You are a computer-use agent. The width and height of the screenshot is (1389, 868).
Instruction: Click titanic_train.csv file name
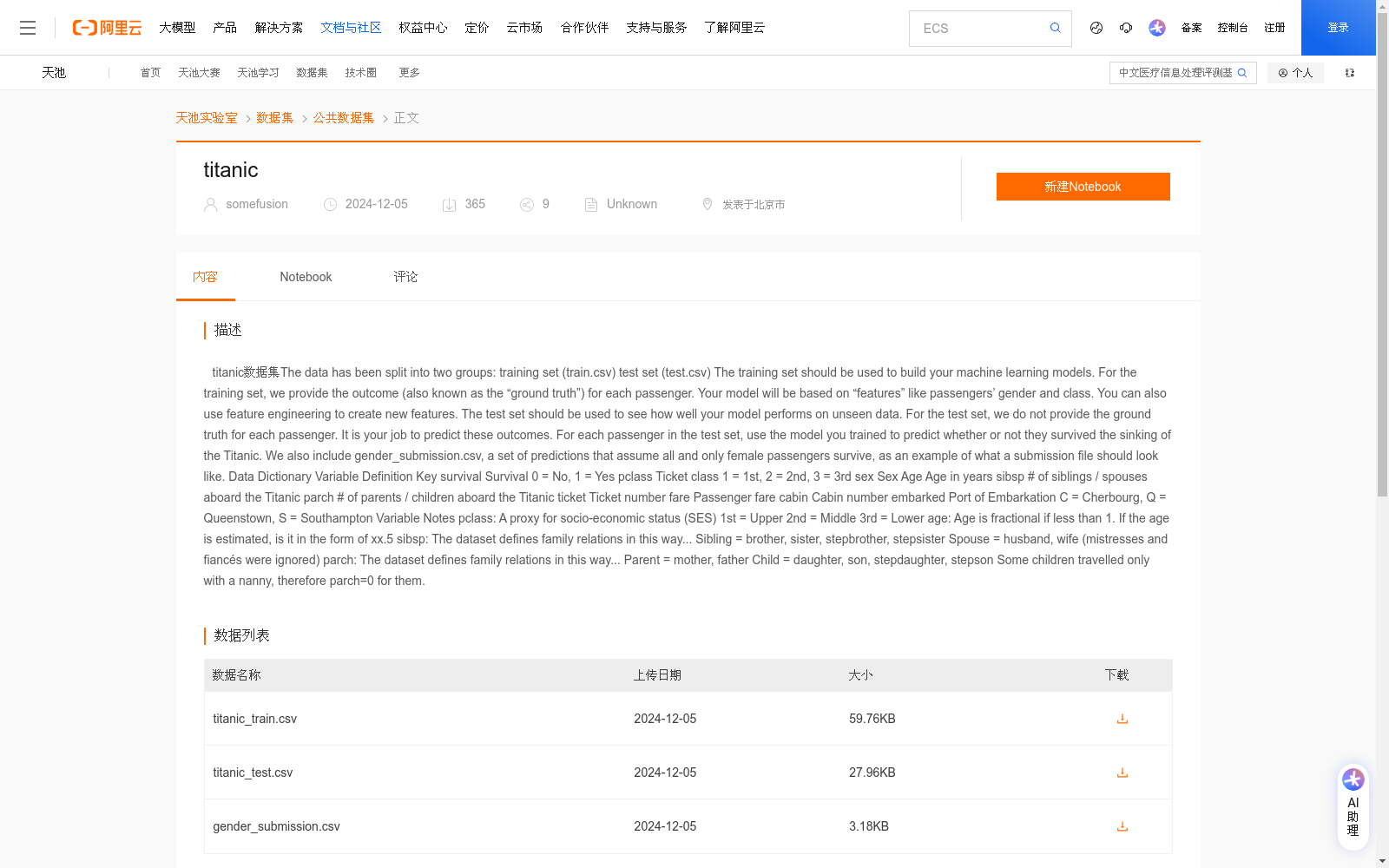(x=254, y=719)
